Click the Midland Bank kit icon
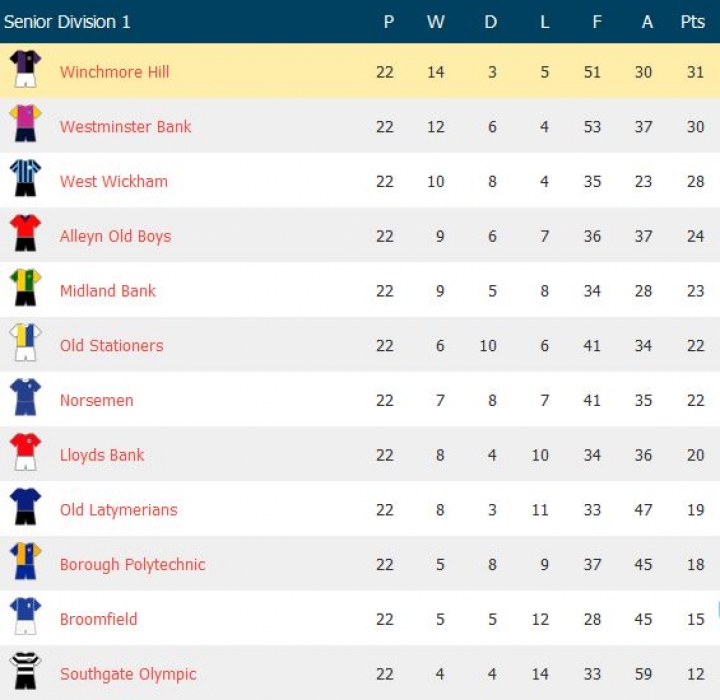720x700 pixels. coord(25,289)
